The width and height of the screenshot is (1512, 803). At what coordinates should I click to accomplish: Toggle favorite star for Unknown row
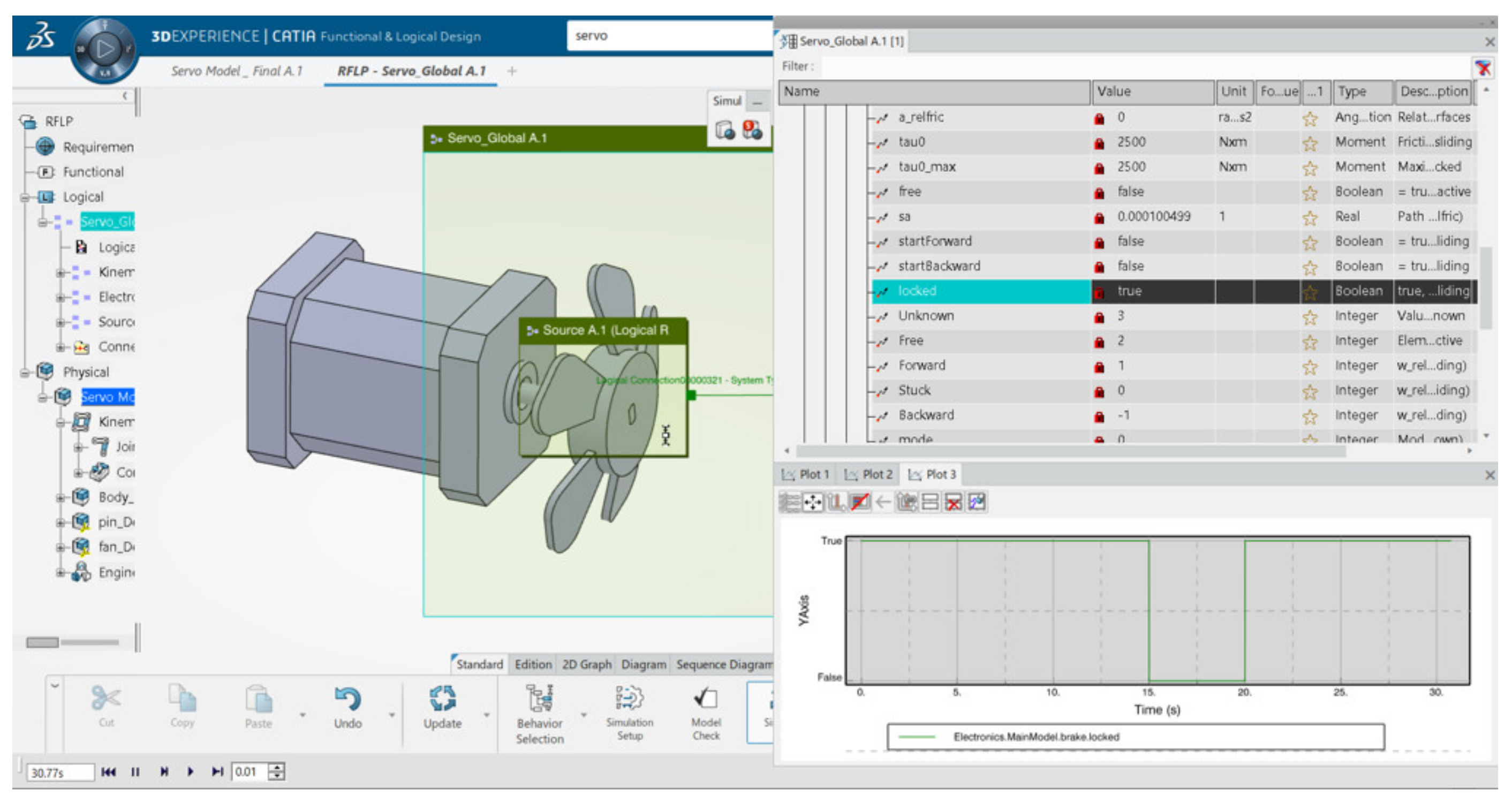1310,317
